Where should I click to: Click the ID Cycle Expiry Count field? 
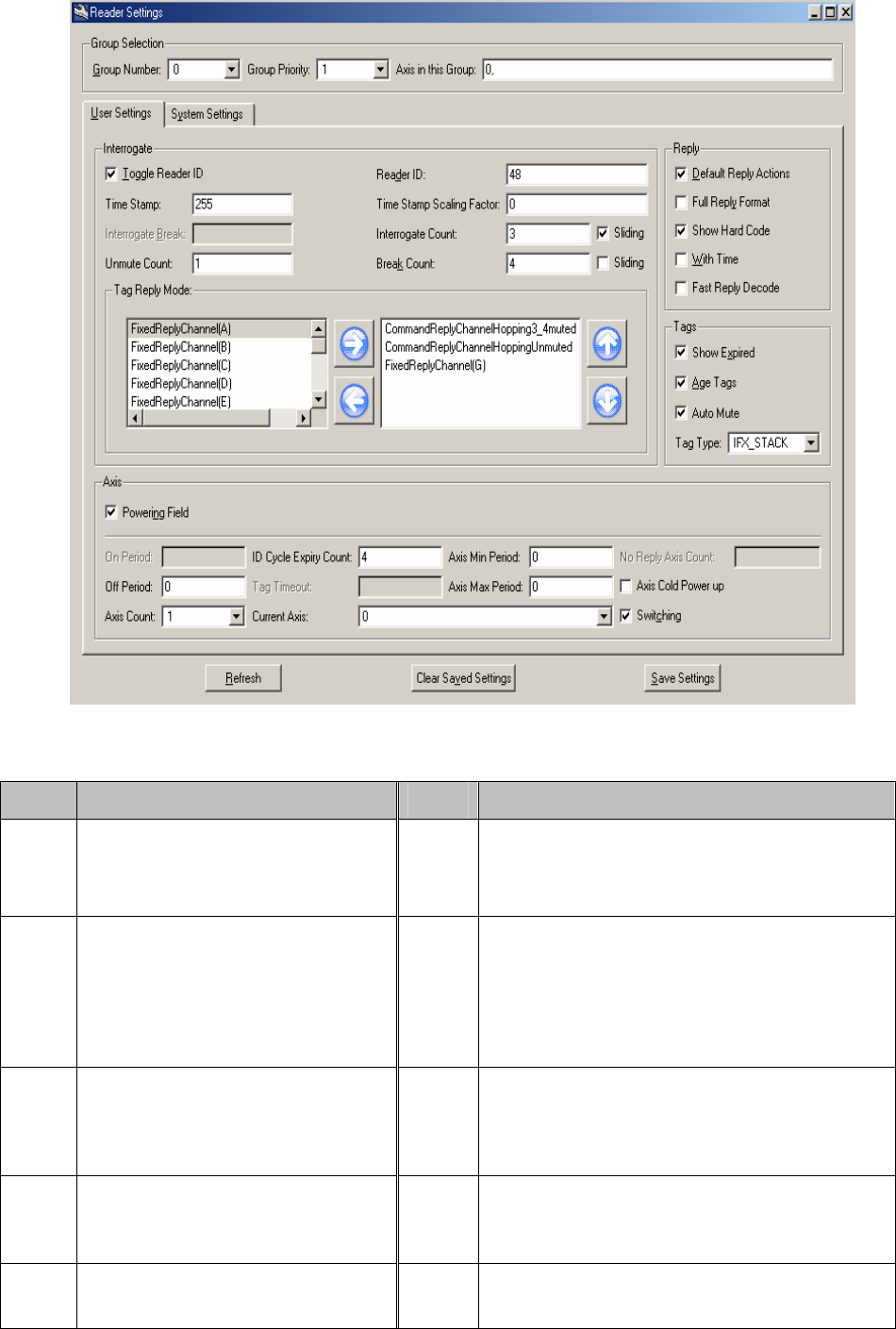pos(400,557)
